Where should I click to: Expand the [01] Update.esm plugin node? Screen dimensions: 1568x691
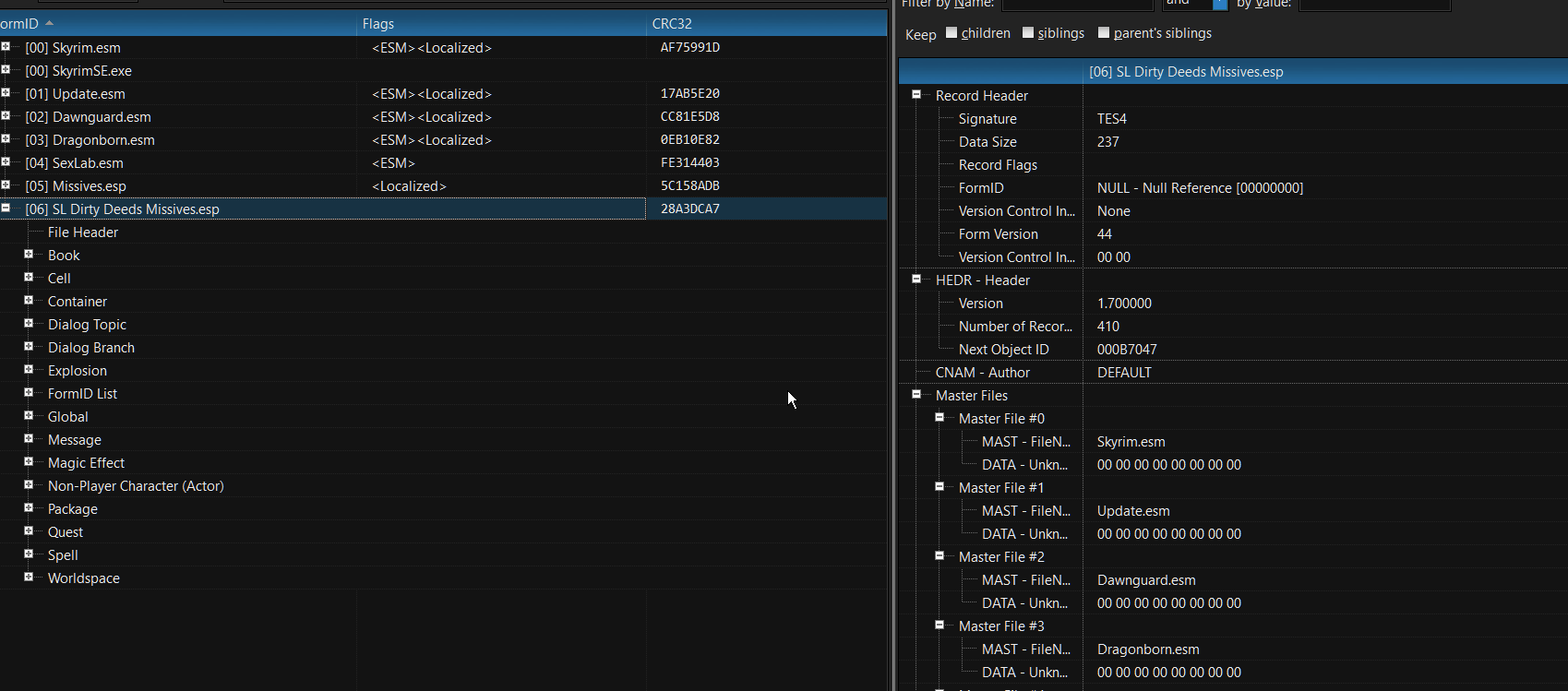[x=6, y=93]
